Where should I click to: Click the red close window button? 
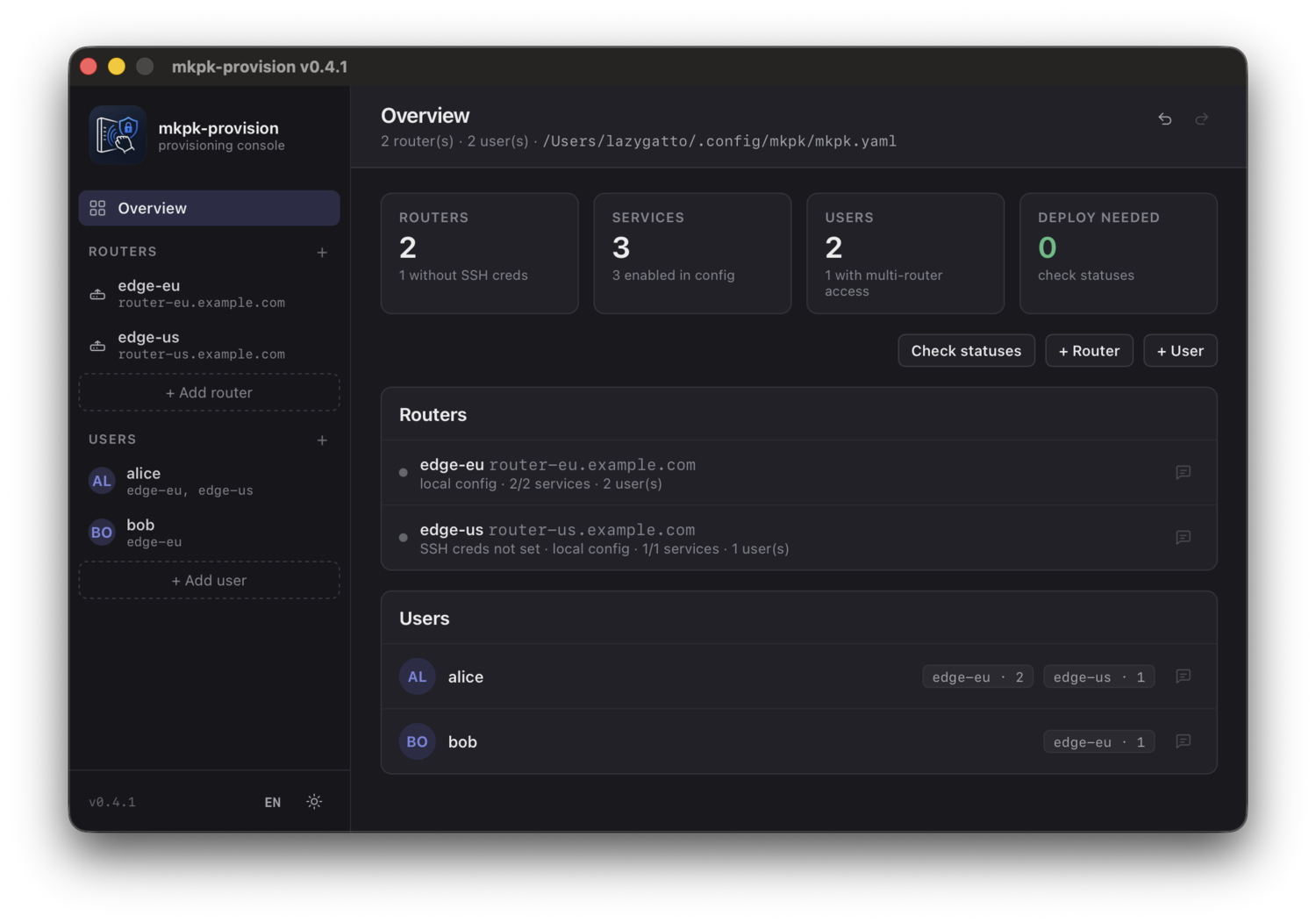[89, 66]
